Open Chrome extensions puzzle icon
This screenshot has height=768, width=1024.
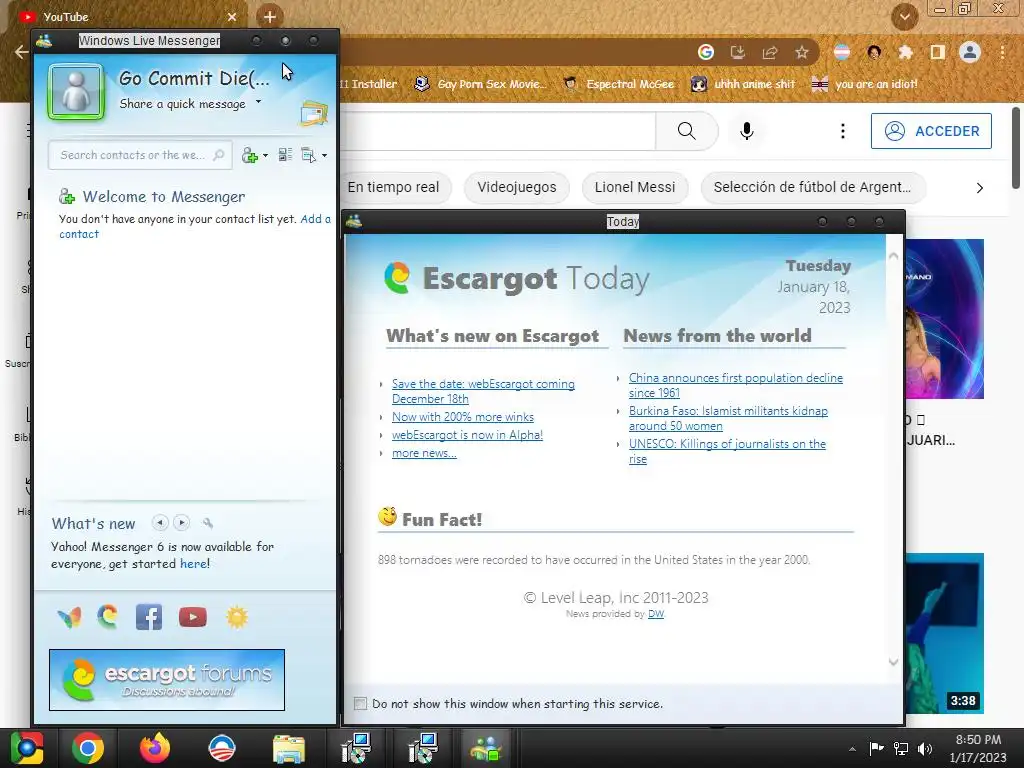(906, 52)
